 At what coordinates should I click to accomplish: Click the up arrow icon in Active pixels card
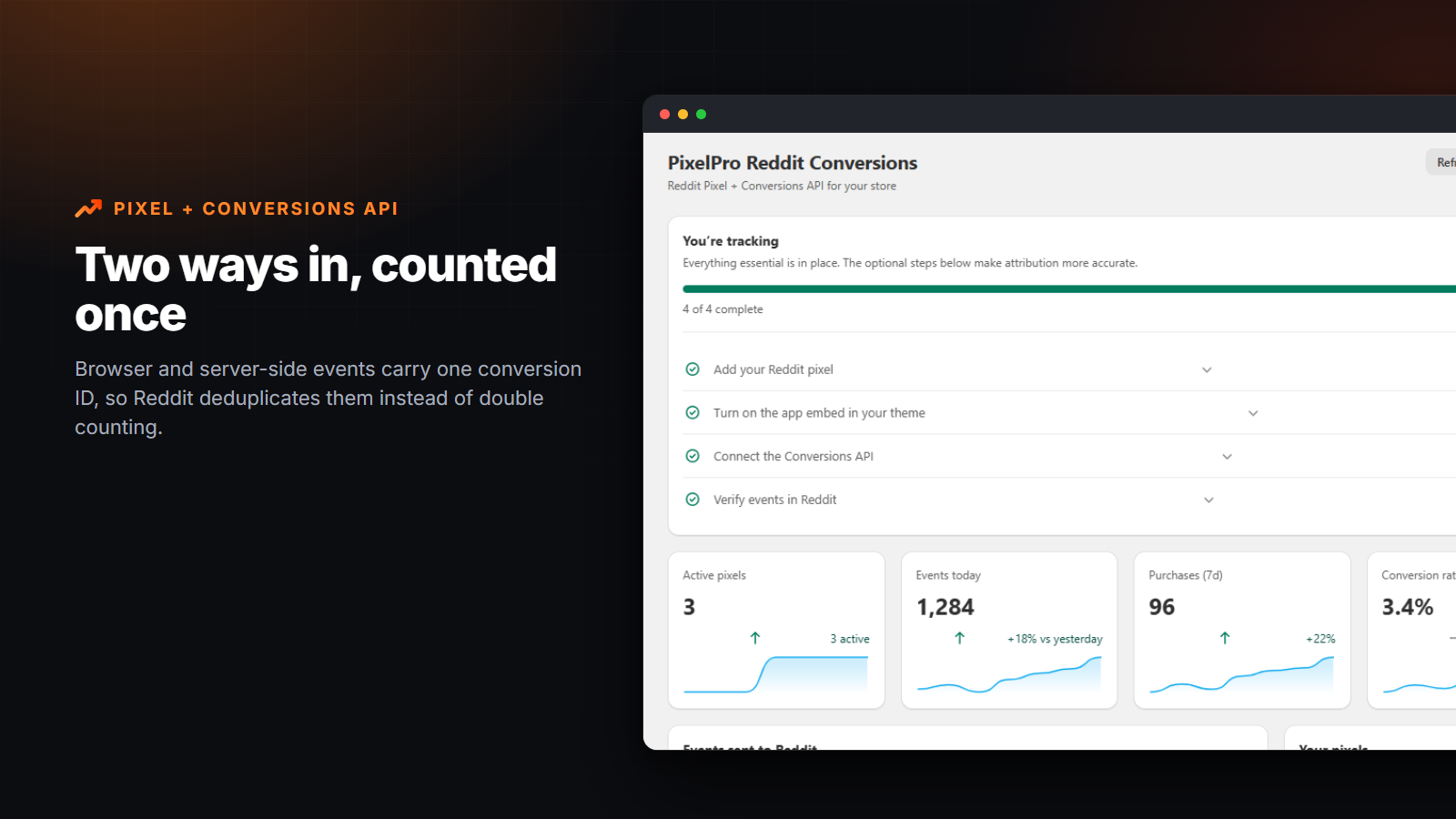[x=755, y=638]
